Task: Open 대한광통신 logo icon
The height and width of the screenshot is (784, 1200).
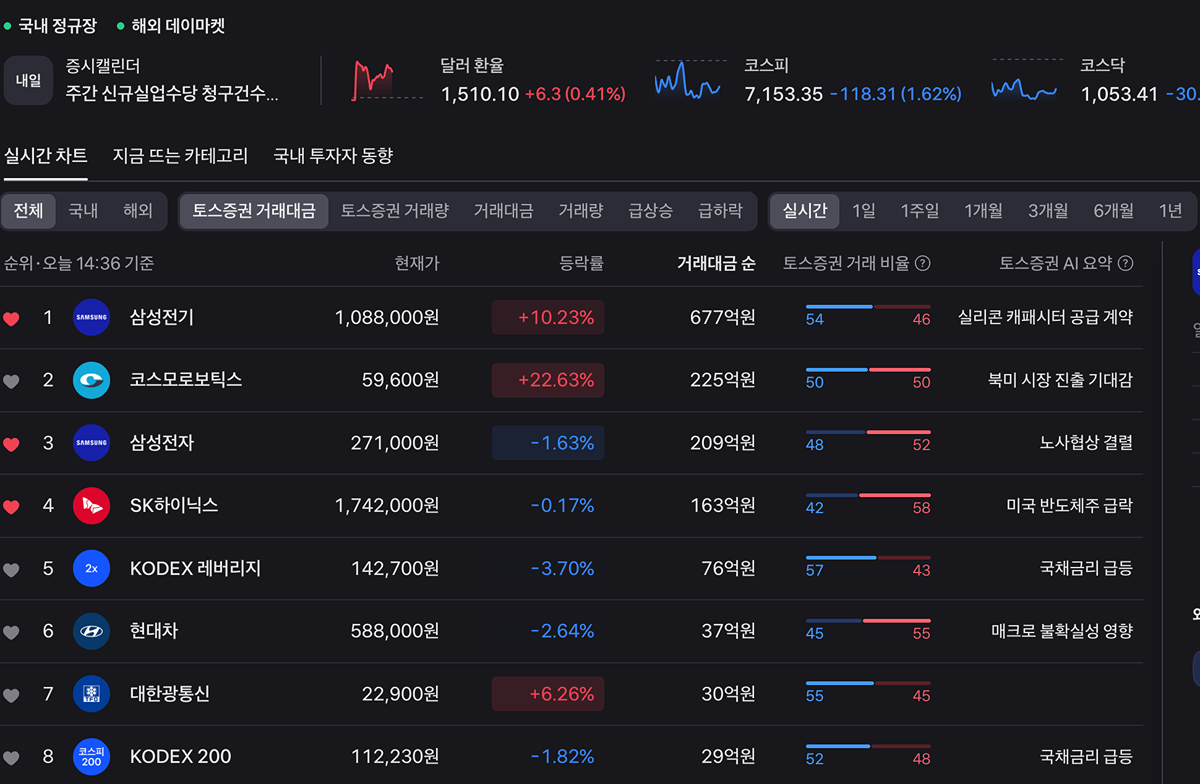Action: 91,694
